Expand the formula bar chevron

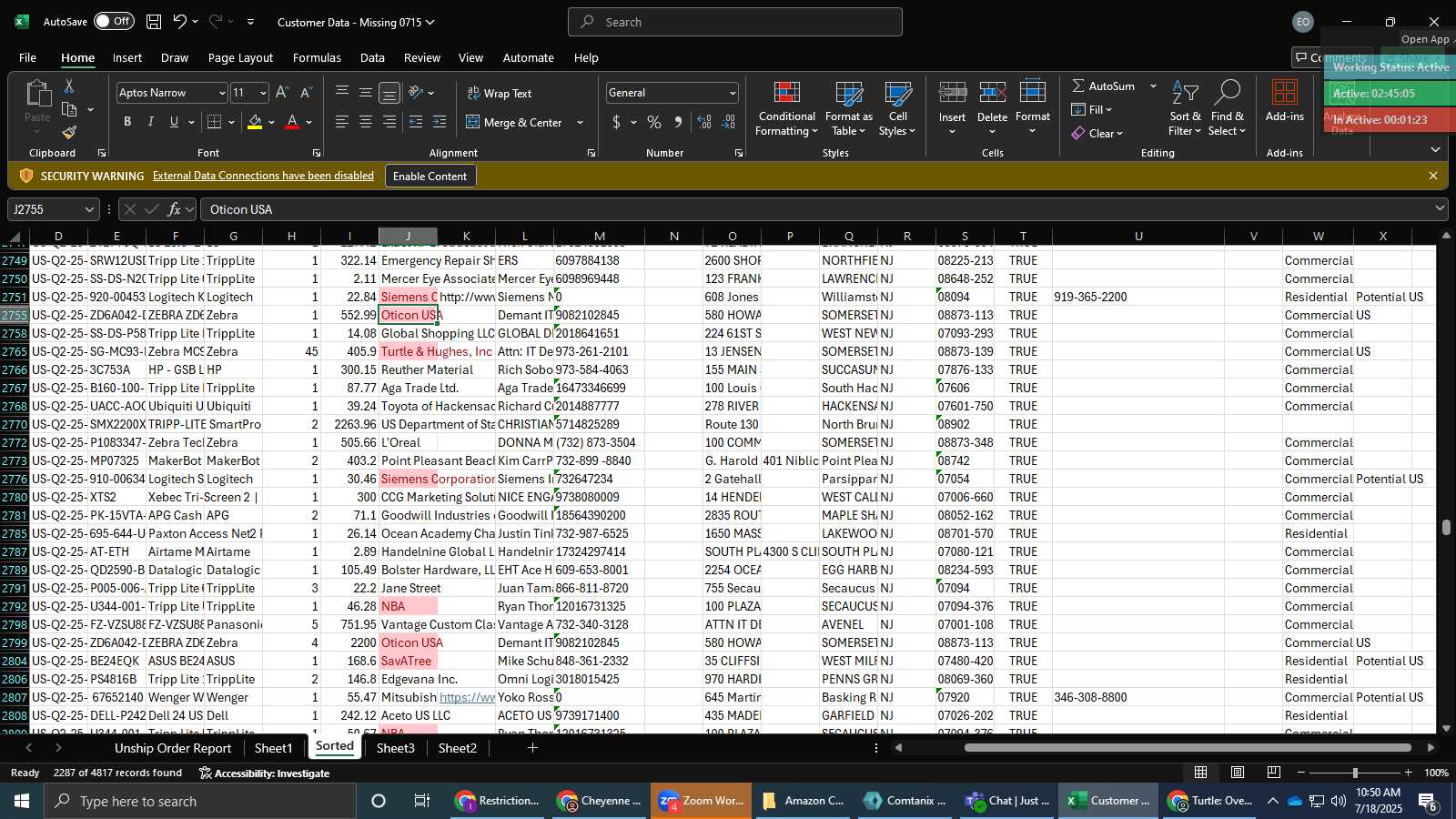click(x=1440, y=209)
